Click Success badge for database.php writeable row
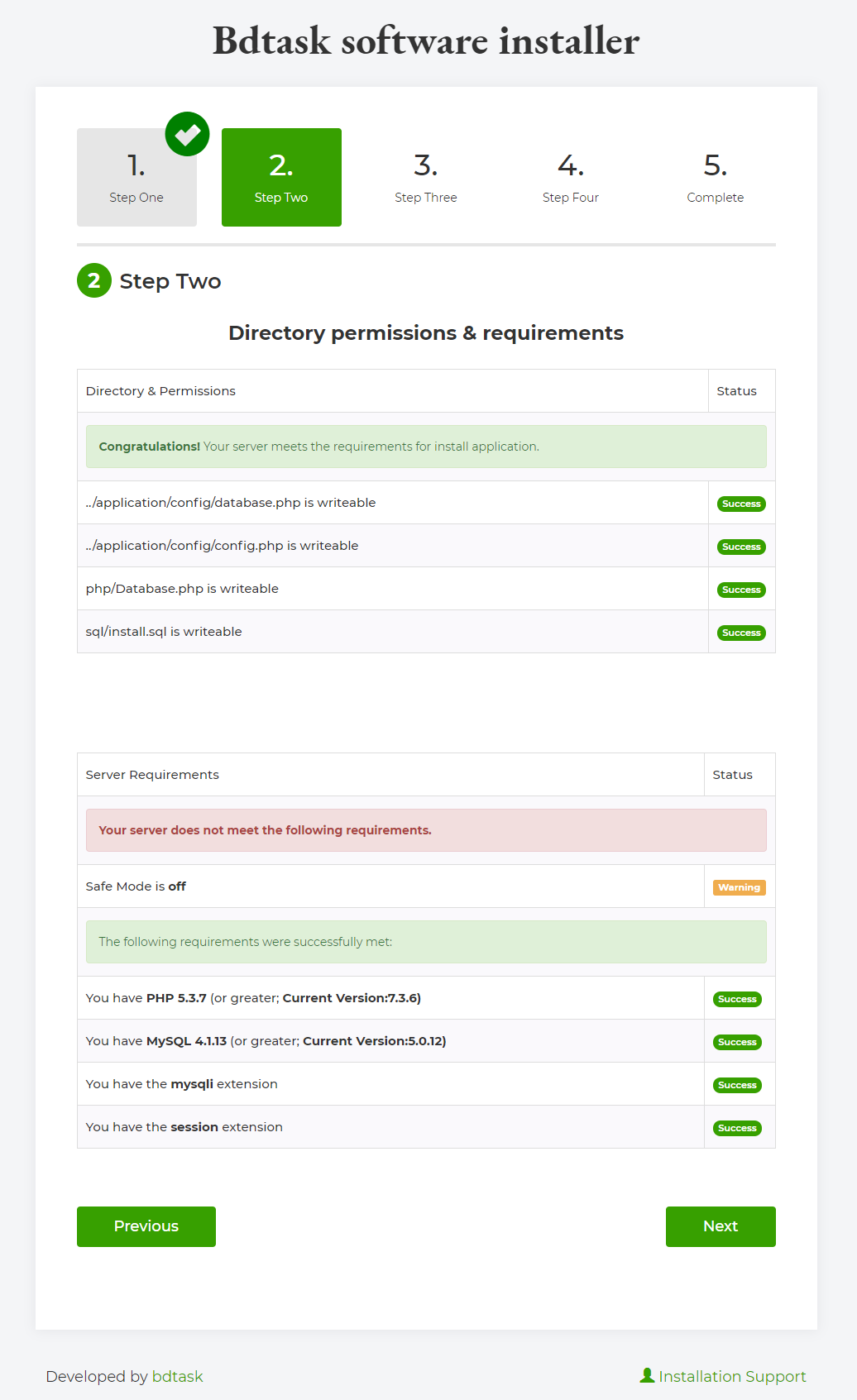This screenshot has height=1400, width=857. click(741, 504)
